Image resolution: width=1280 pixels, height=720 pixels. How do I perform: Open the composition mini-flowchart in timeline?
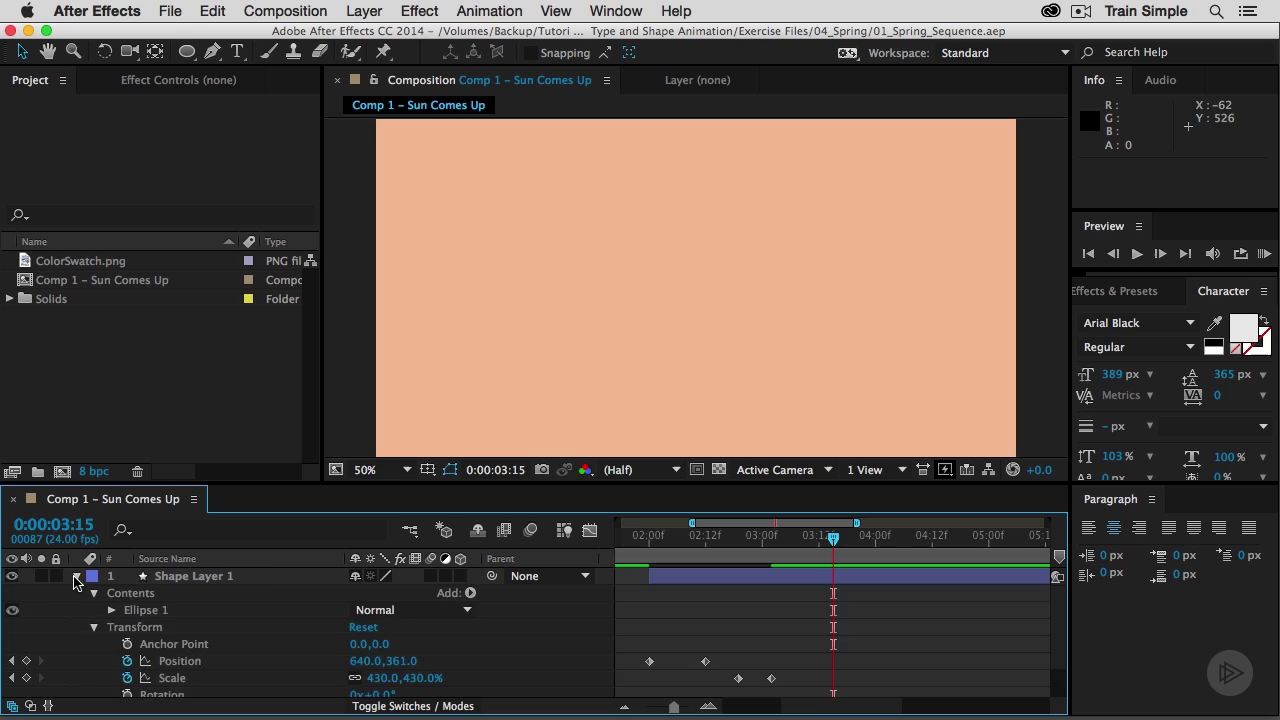(410, 530)
